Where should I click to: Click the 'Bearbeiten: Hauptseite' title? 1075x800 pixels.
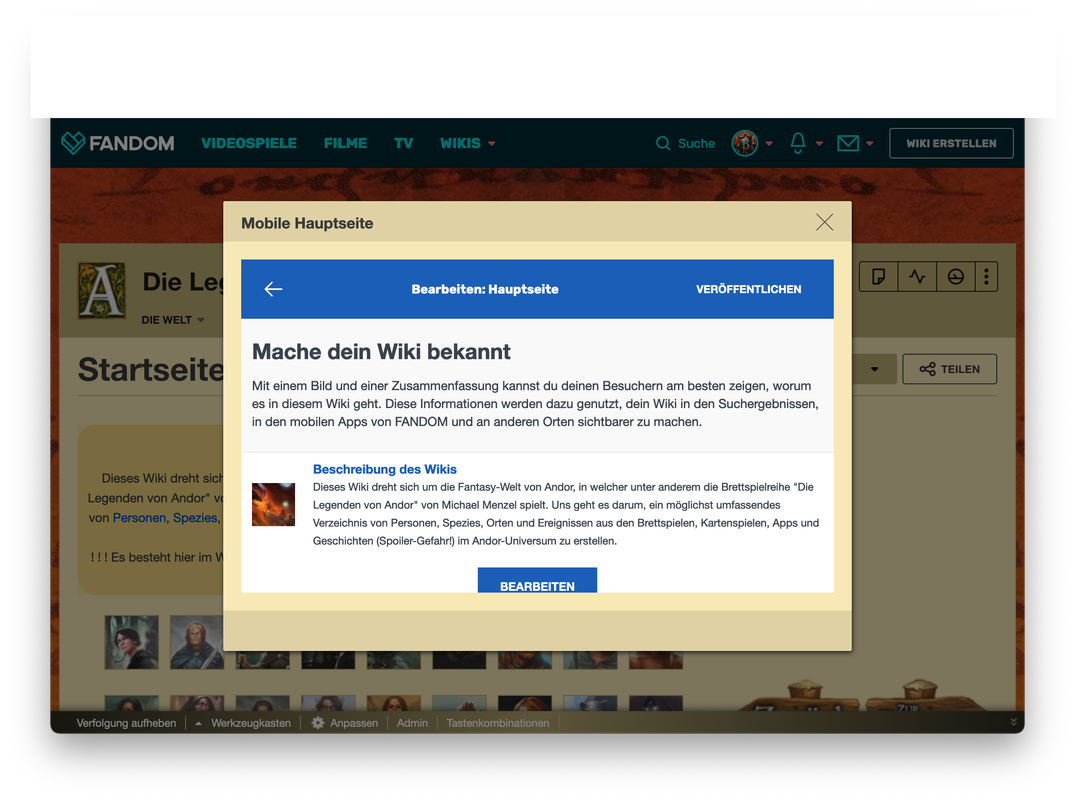click(485, 289)
